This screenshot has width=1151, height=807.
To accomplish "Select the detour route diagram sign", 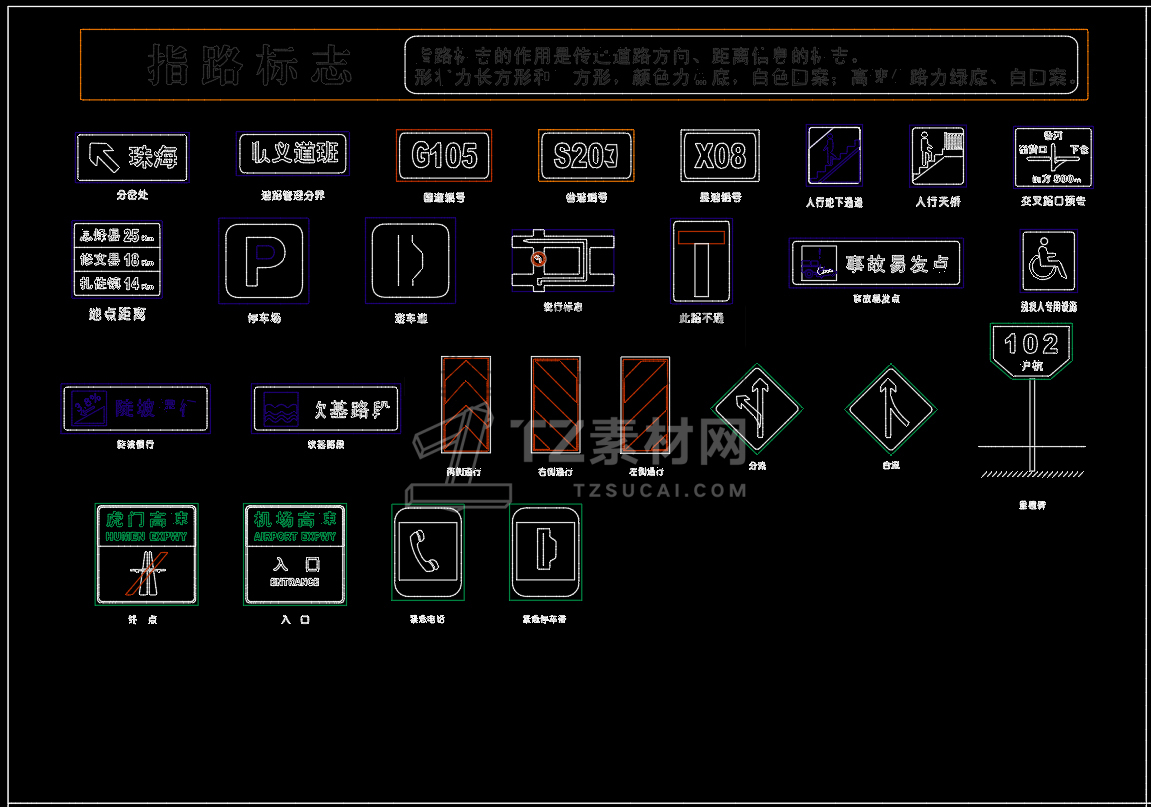I will [563, 261].
